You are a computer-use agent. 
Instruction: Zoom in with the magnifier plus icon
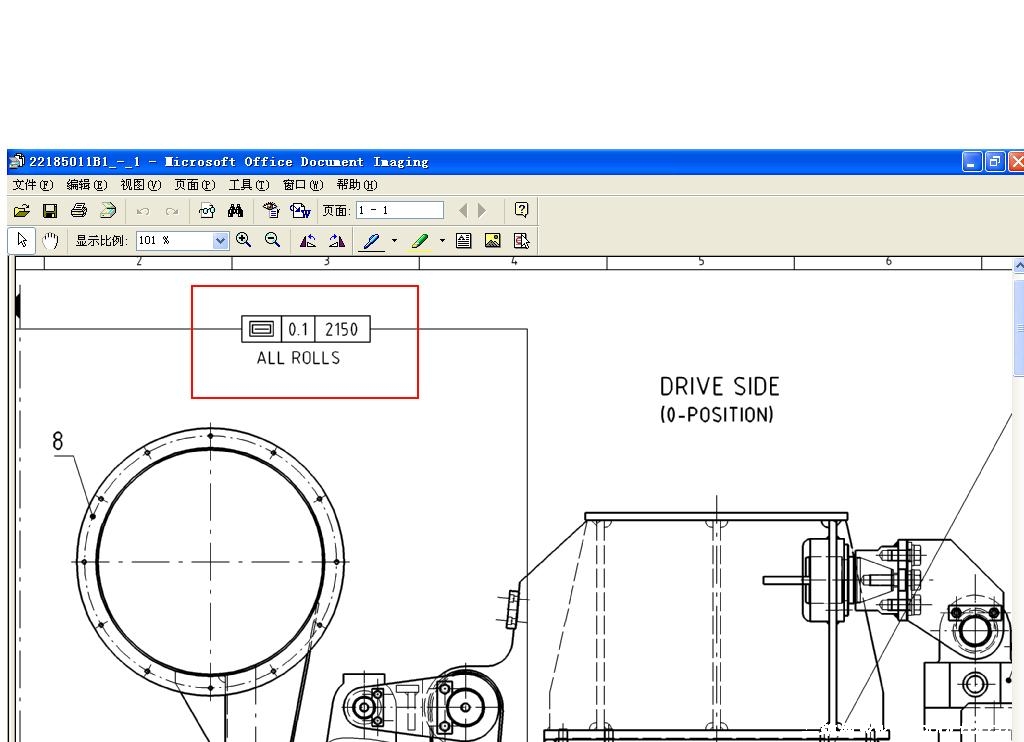[244, 240]
